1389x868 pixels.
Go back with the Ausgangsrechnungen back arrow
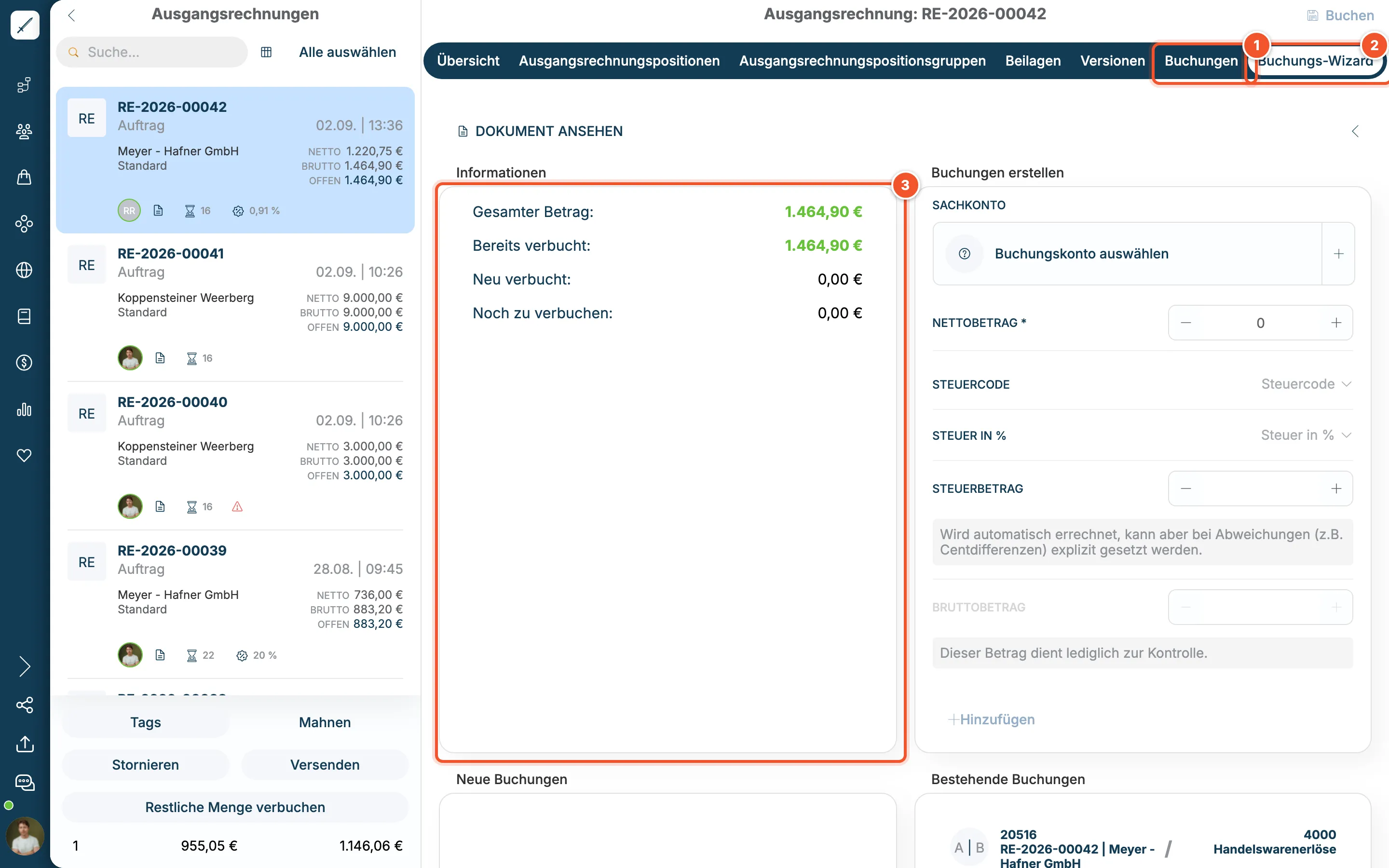[72, 15]
